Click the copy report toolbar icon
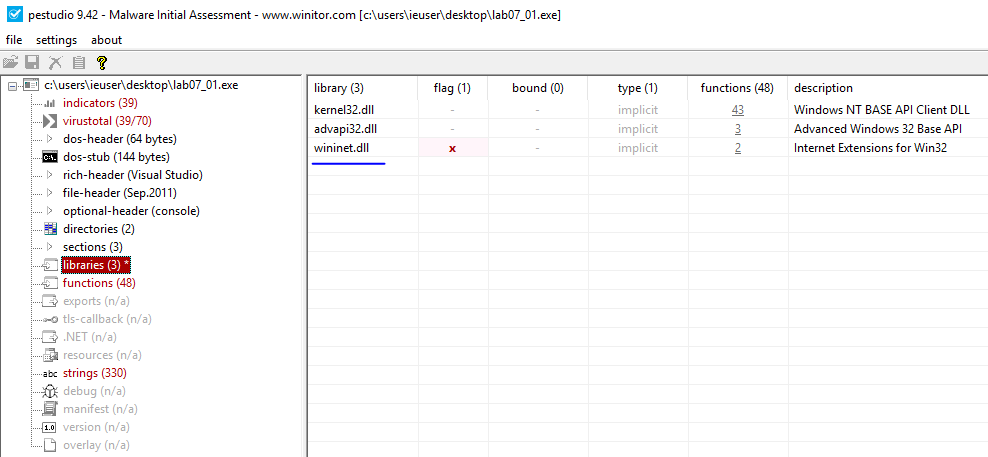Screen dimensions: 988x457 [79, 62]
